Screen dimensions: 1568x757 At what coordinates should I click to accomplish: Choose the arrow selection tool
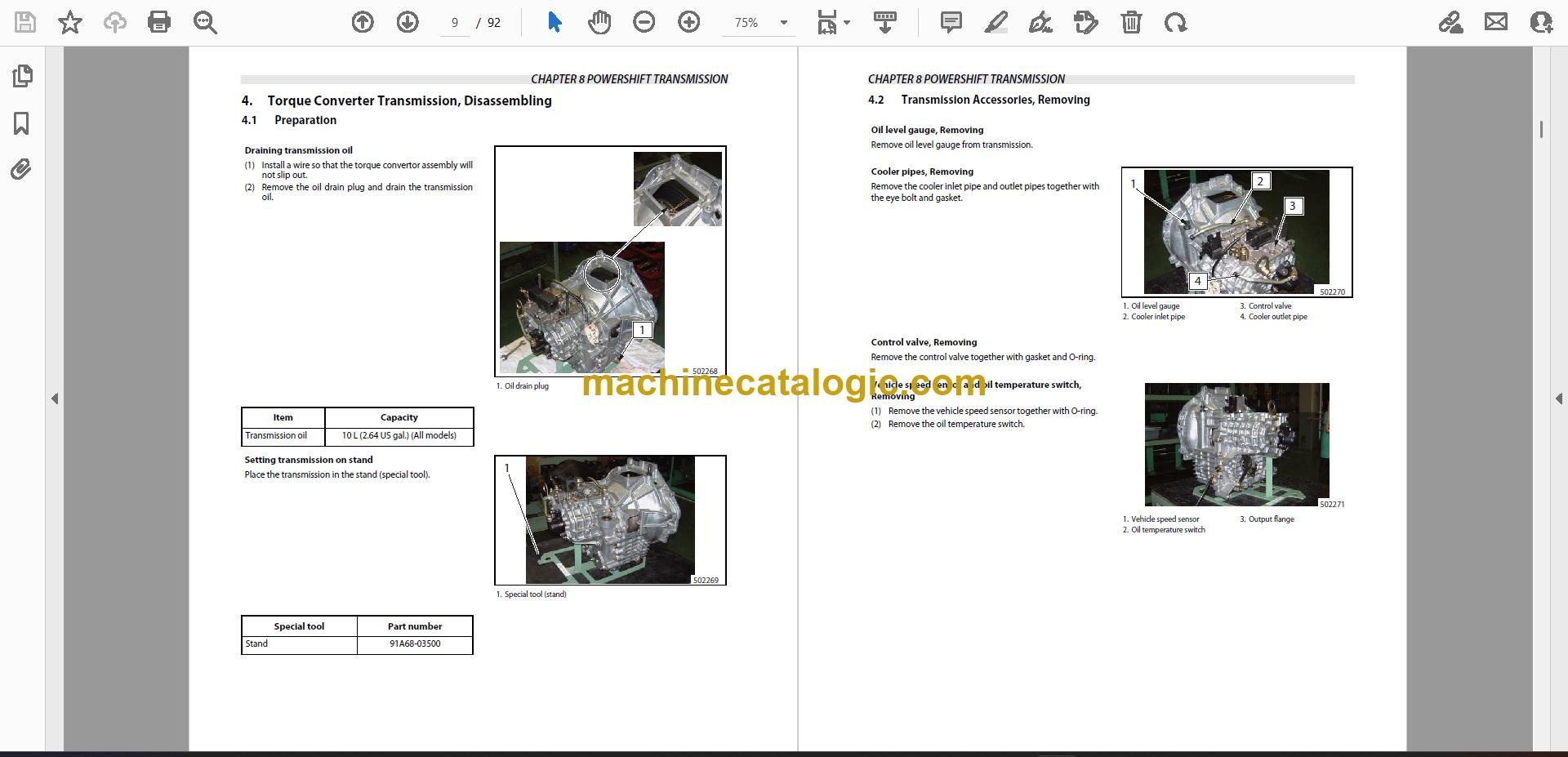click(555, 22)
